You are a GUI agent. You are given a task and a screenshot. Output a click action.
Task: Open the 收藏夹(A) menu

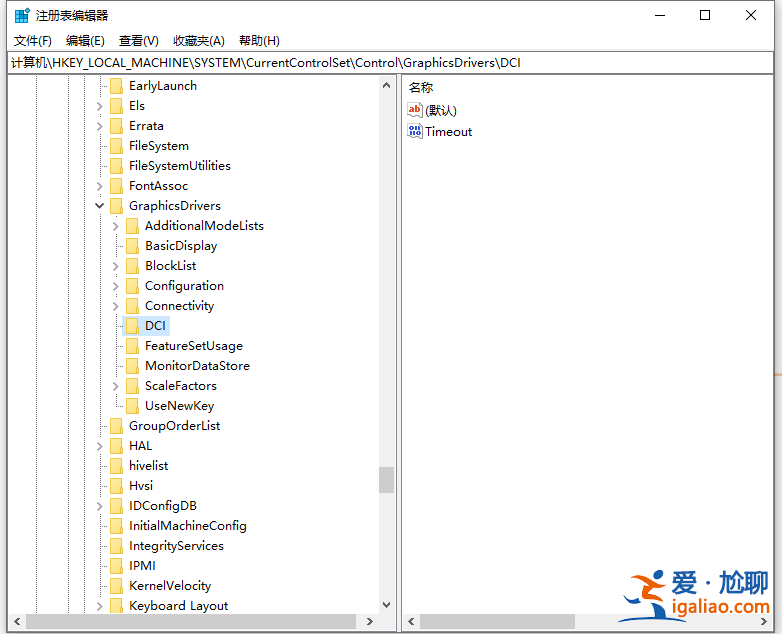pos(199,40)
